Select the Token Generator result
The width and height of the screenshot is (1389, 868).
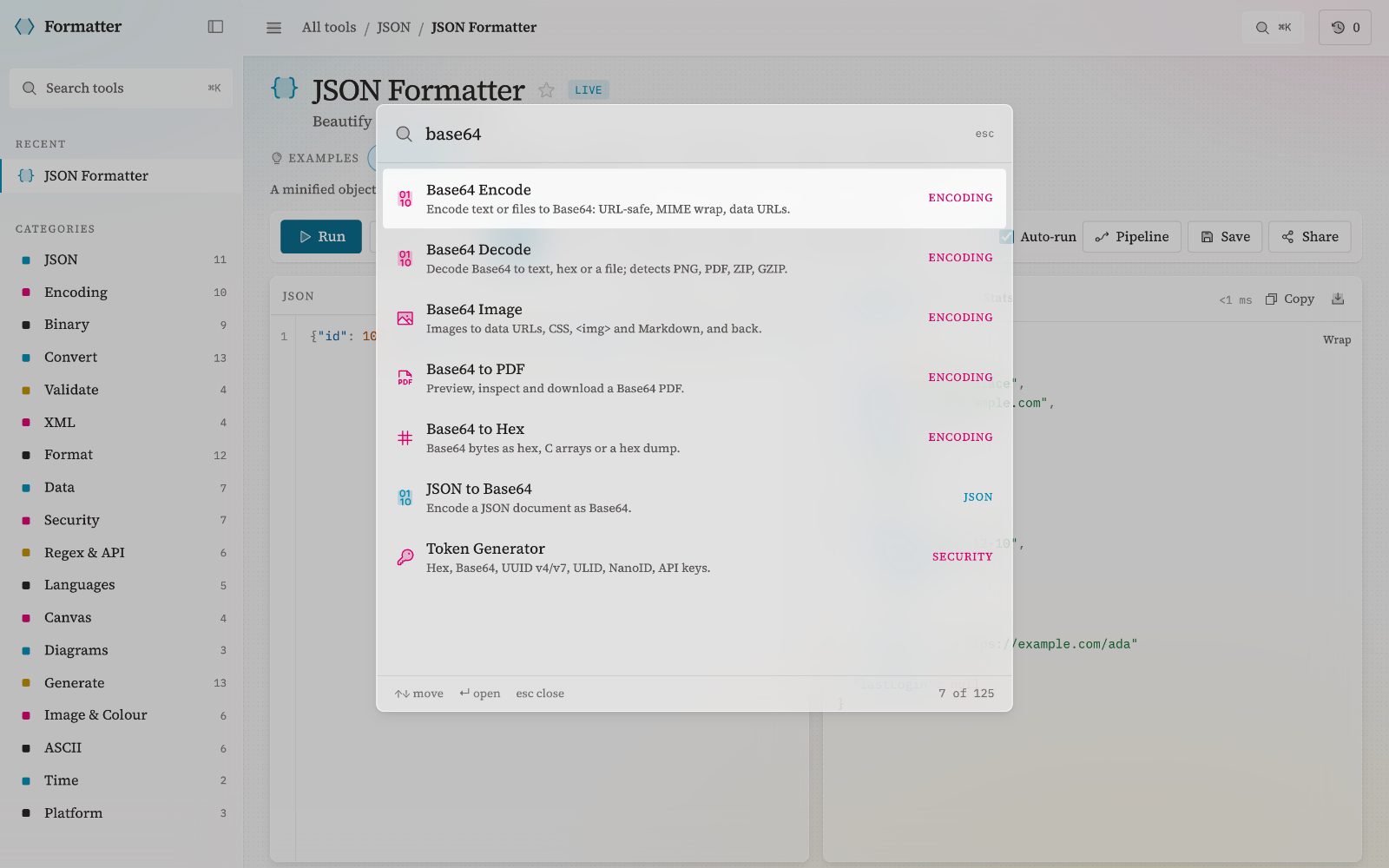point(694,558)
